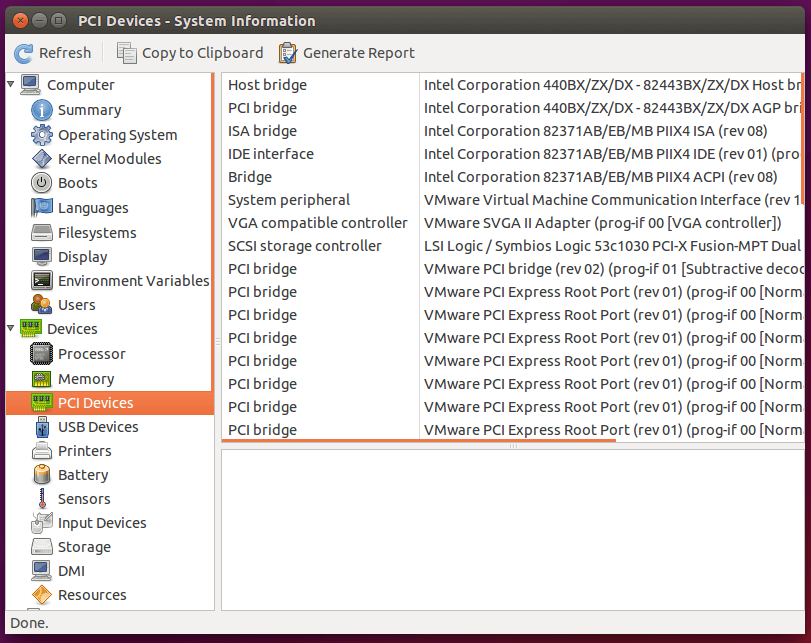This screenshot has height=643, width=811.
Task: Click the Copy to Clipboard icon
Action: coord(127,53)
